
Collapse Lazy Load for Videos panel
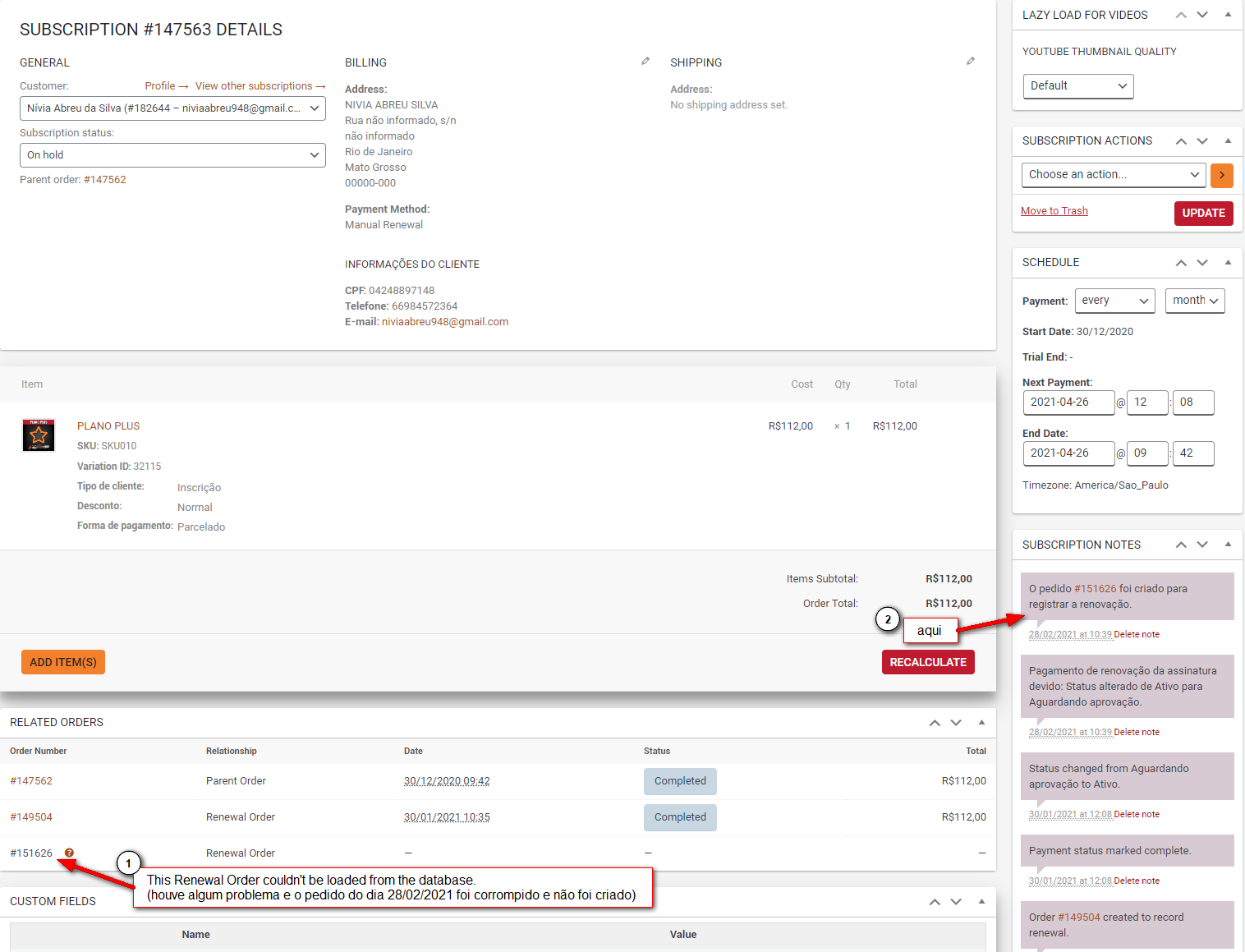click(x=1228, y=15)
